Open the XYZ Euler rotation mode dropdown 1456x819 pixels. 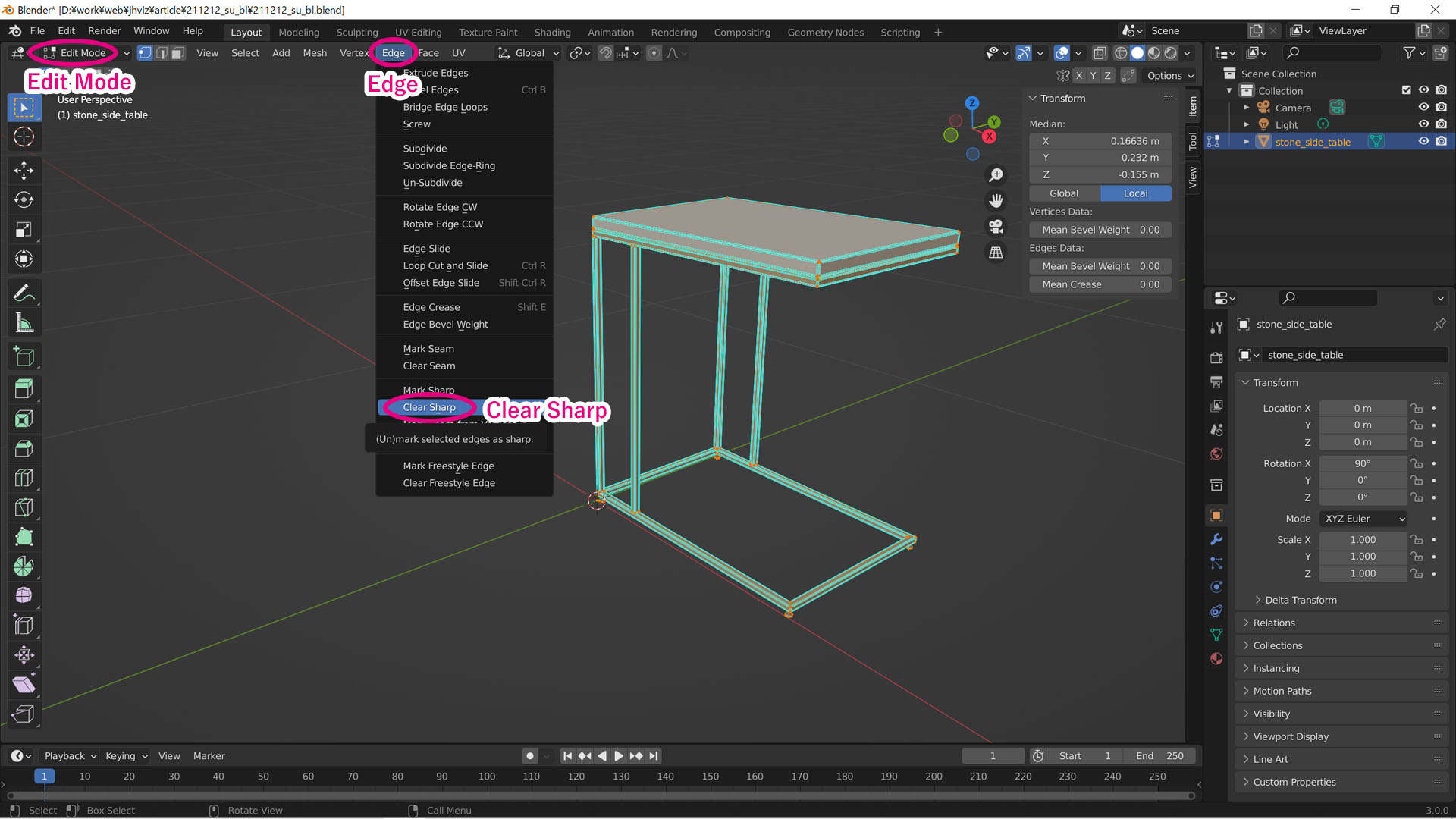tap(1363, 519)
